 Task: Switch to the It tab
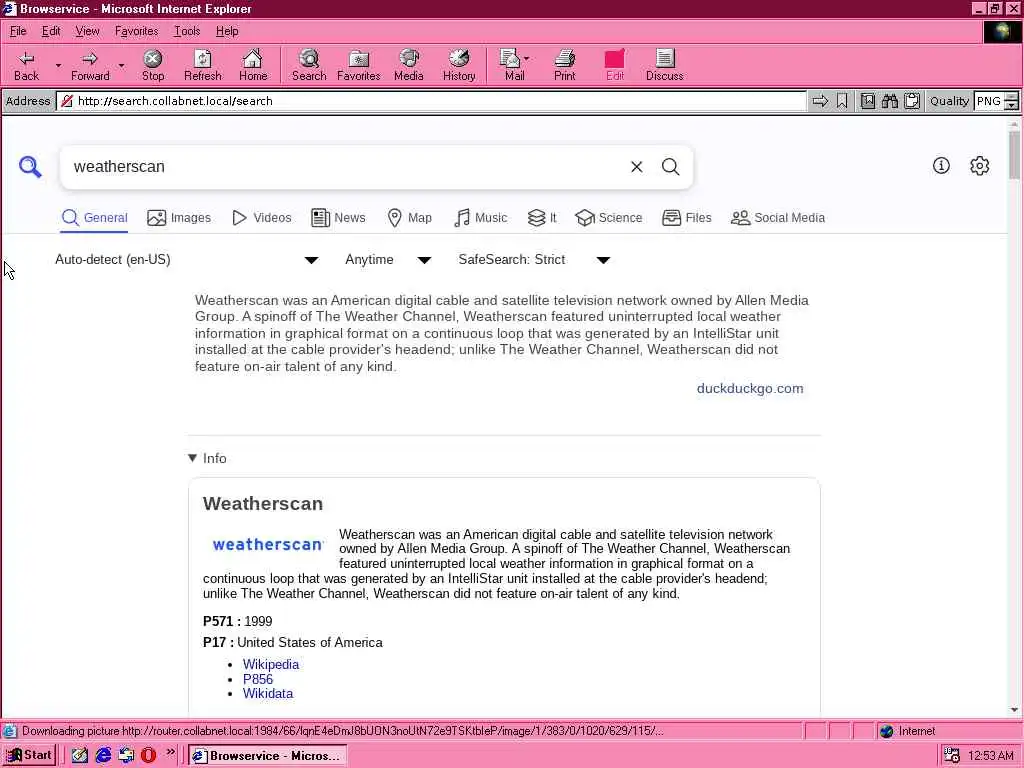pos(542,217)
